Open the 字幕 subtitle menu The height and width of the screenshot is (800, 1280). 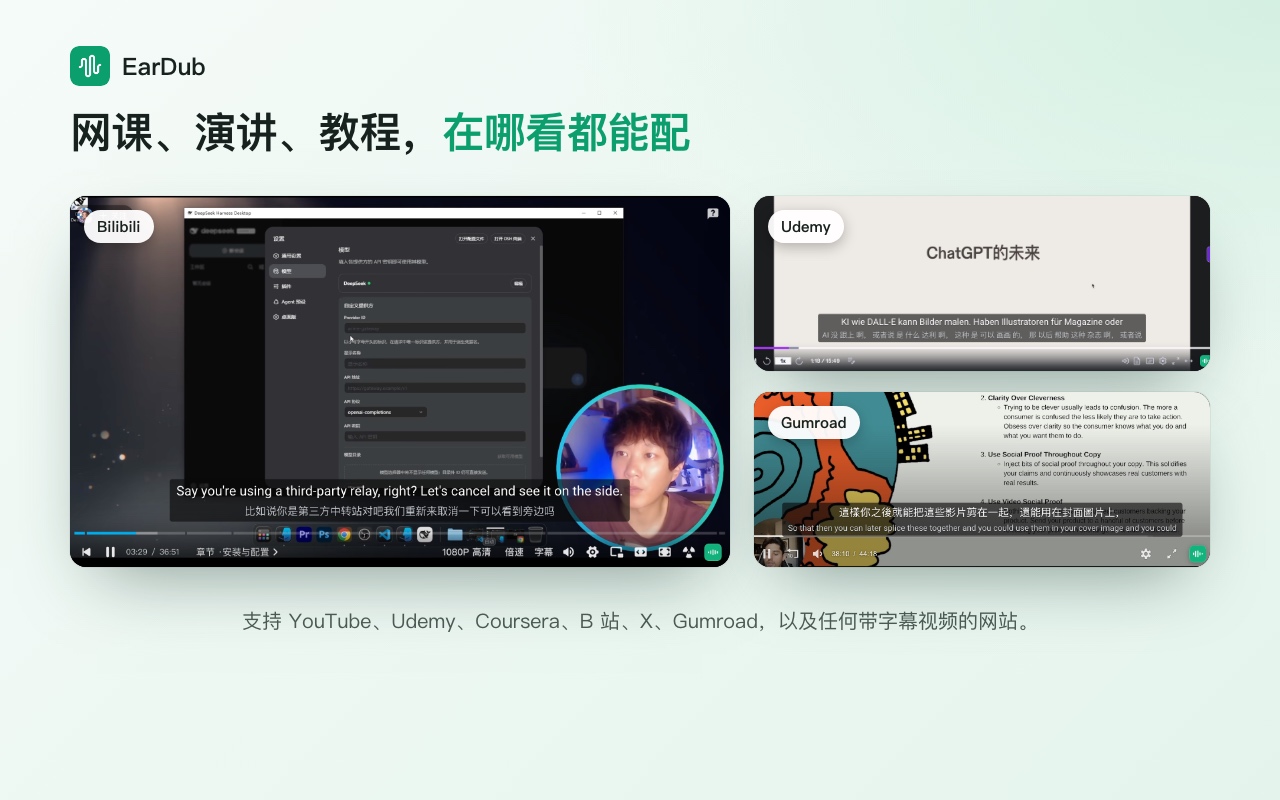point(543,552)
